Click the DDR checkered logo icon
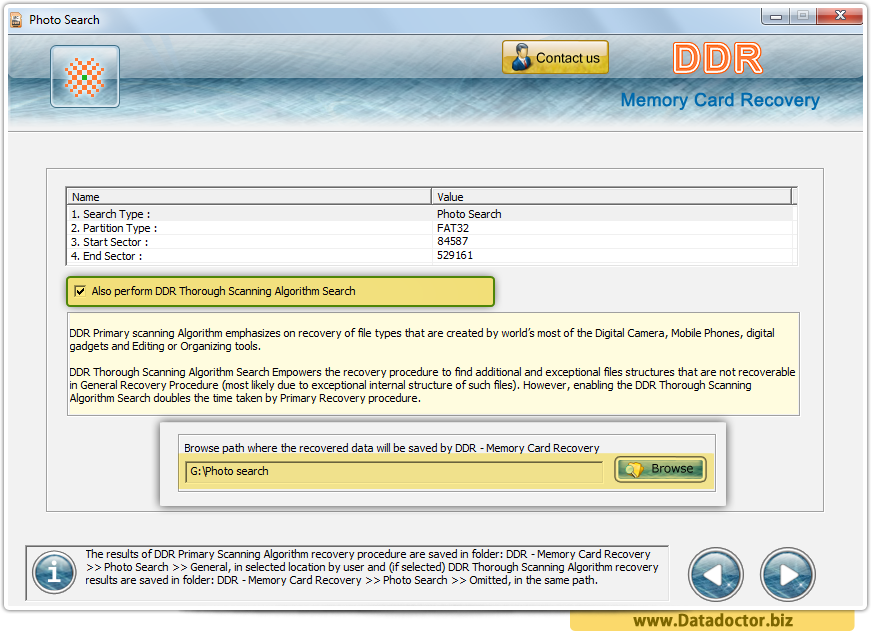 pyautogui.click(x=84, y=75)
